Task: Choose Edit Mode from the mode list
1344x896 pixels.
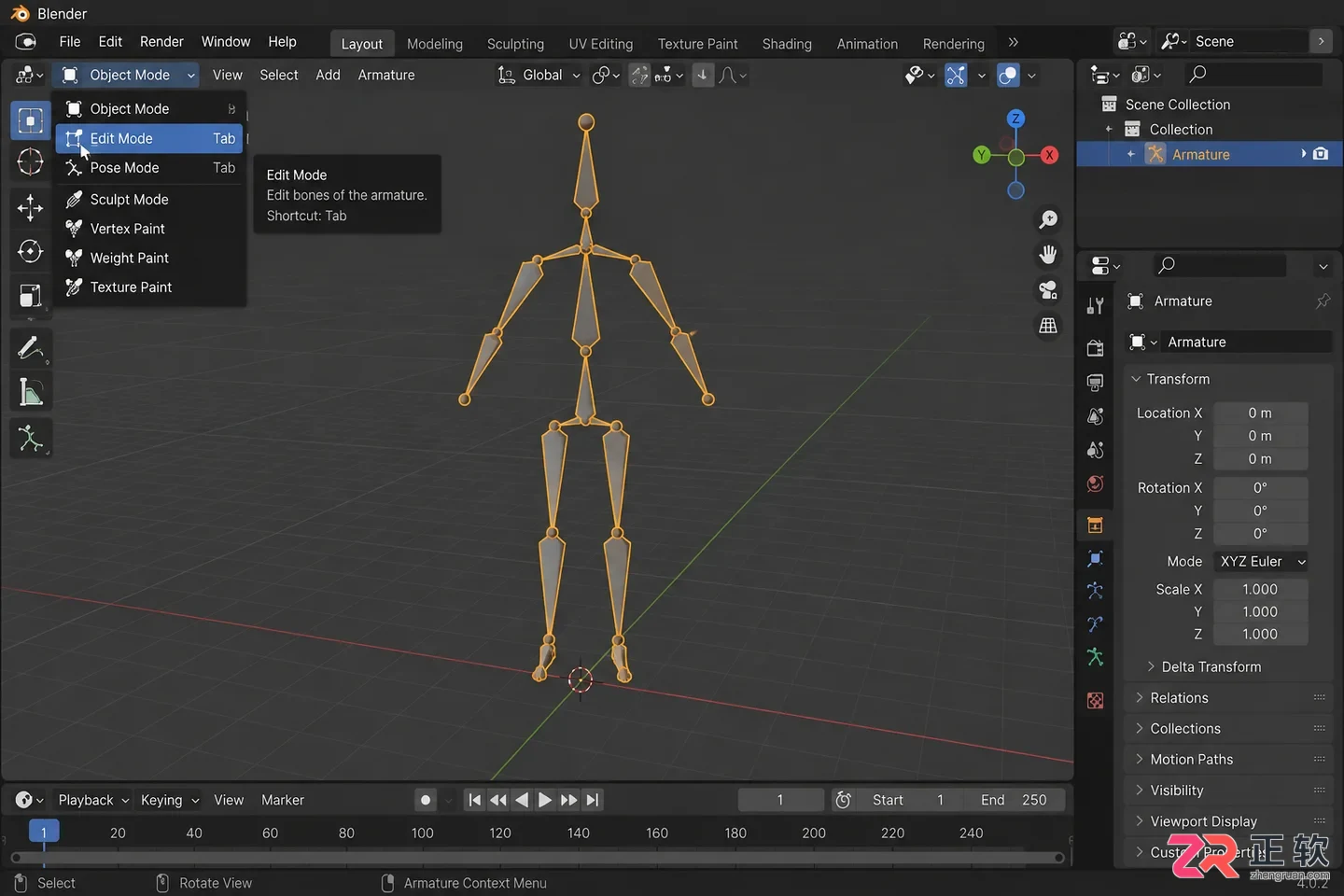Action: pos(149,138)
